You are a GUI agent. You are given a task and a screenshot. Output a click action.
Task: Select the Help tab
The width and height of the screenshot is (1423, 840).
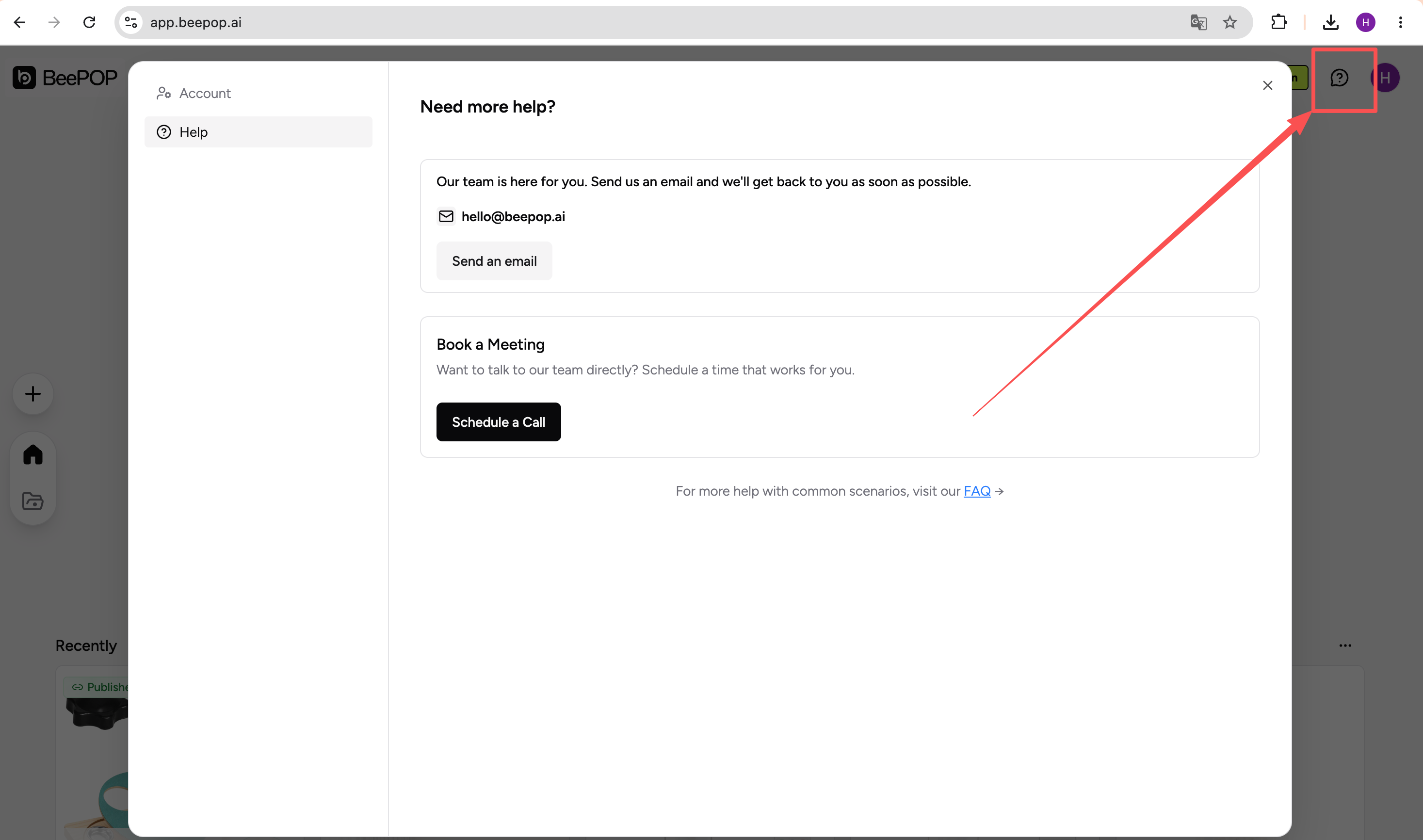coord(259,132)
